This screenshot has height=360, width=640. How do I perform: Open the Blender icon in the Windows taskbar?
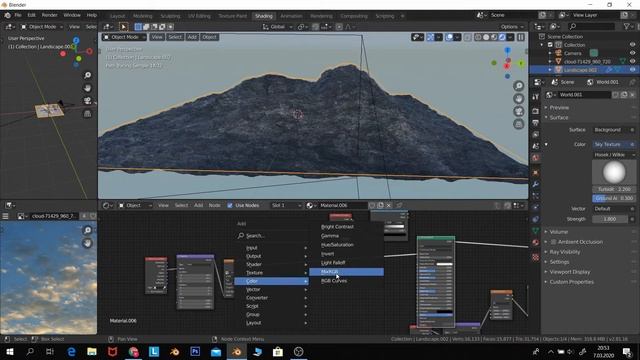point(236,352)
